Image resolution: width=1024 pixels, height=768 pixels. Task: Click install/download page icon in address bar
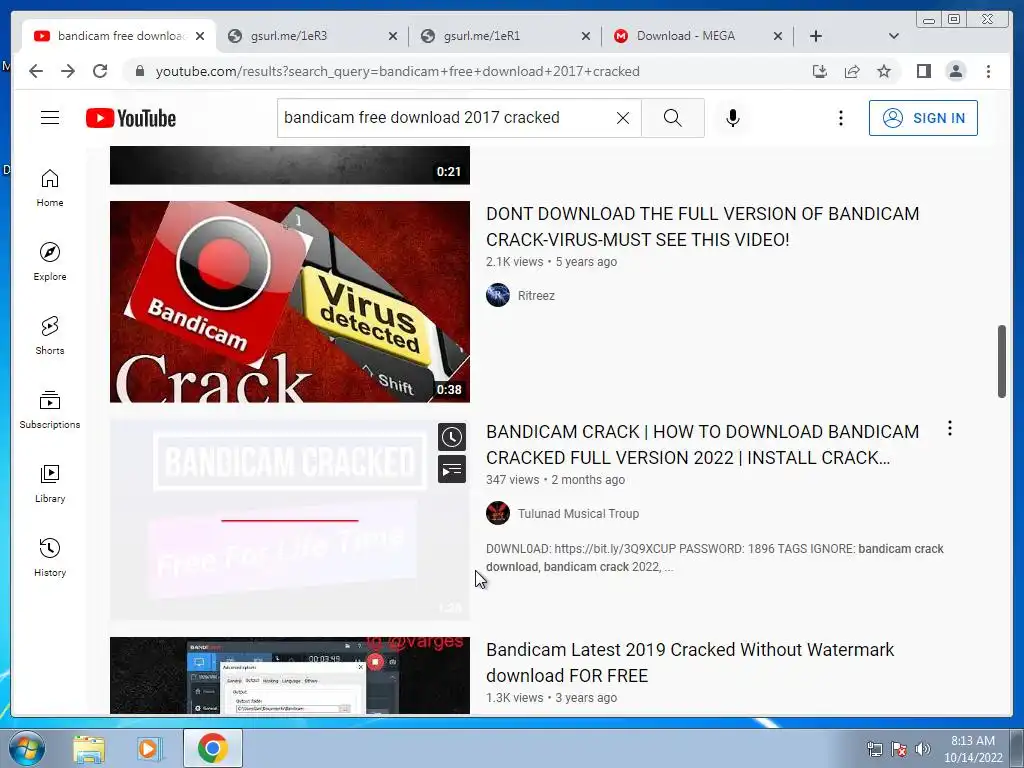coord(820,71)
